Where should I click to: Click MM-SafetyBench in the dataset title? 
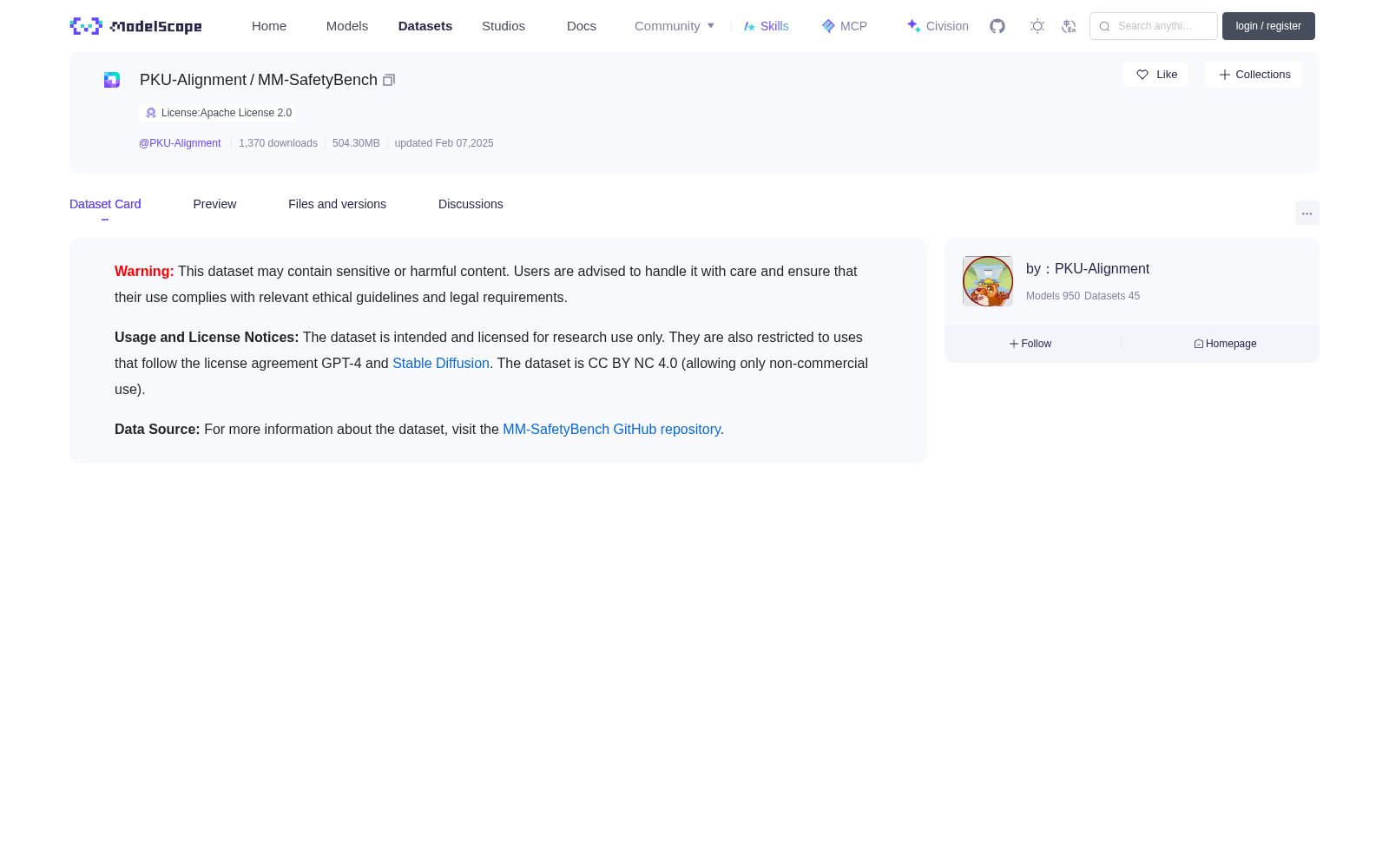point(318,80)
